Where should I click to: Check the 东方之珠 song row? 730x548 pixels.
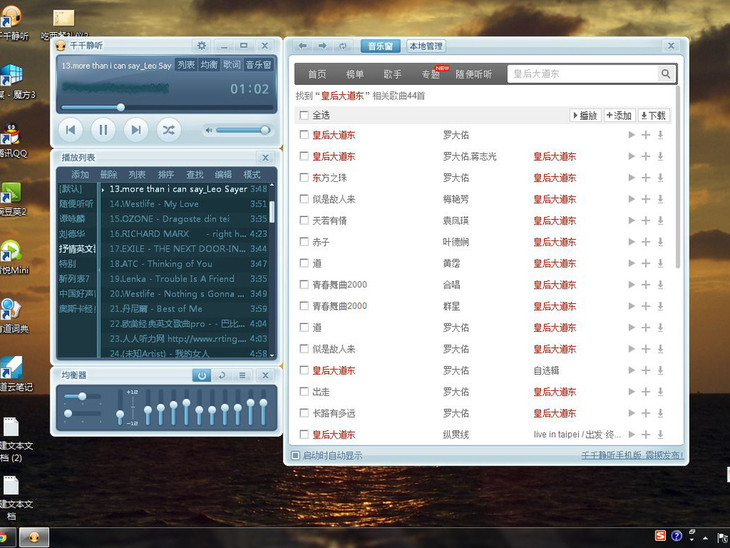[x=304, y=177]
